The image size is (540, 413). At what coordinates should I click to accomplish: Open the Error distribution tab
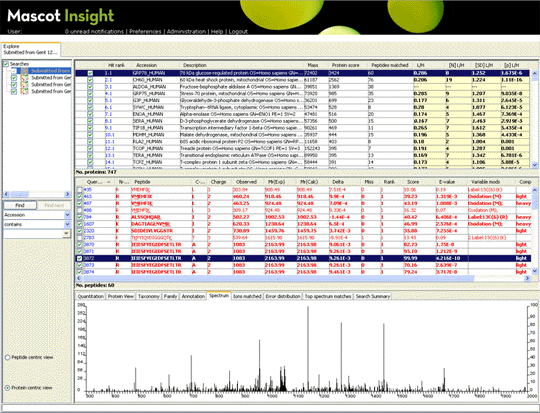tap(283, 296)
